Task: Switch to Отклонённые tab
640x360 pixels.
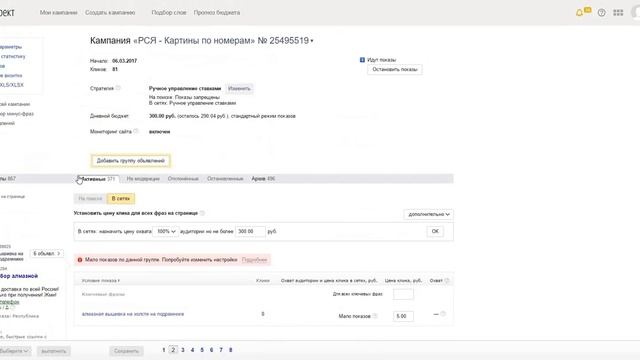Action: click(183, 179)
